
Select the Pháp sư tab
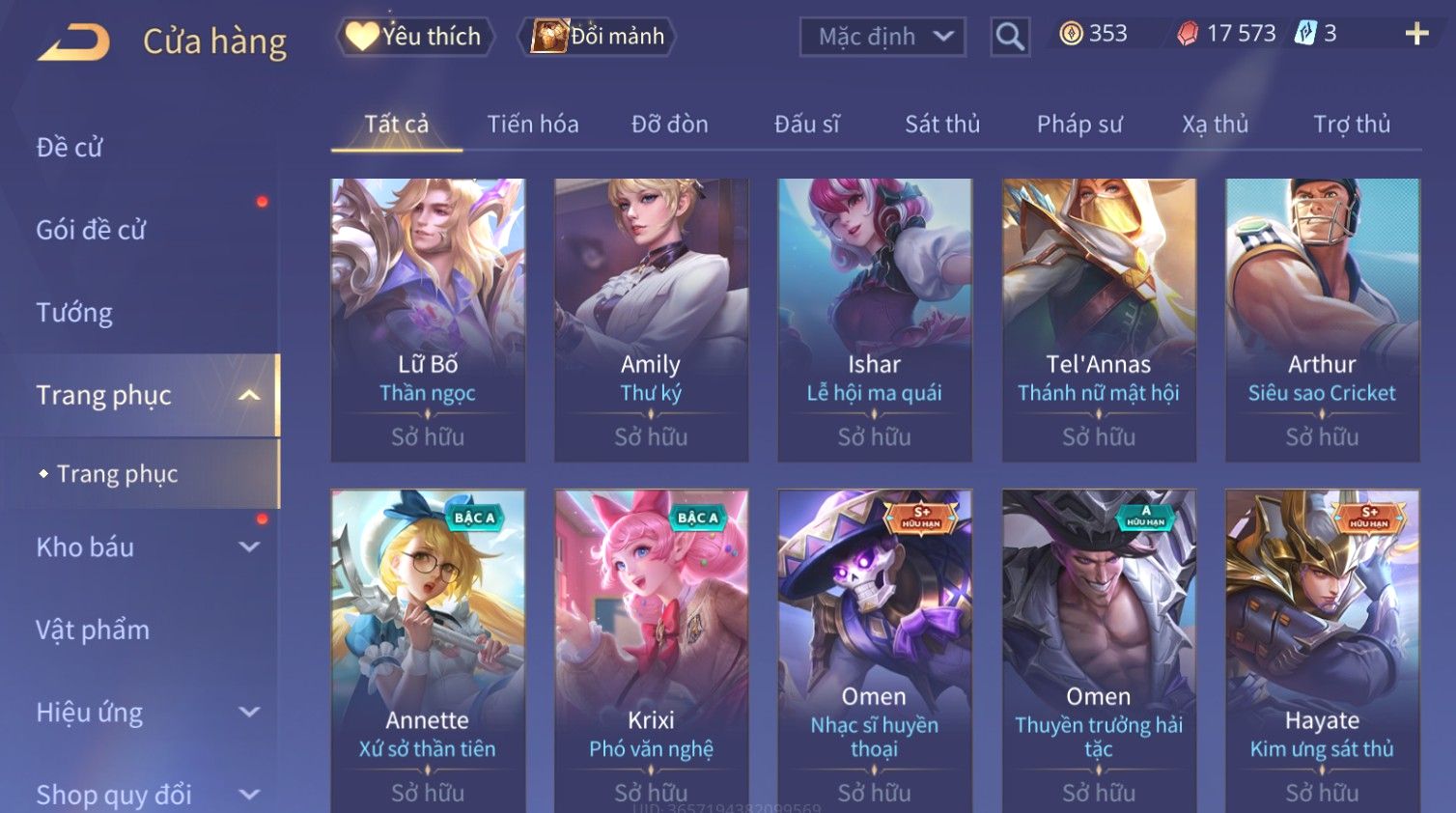point(1079,124)
